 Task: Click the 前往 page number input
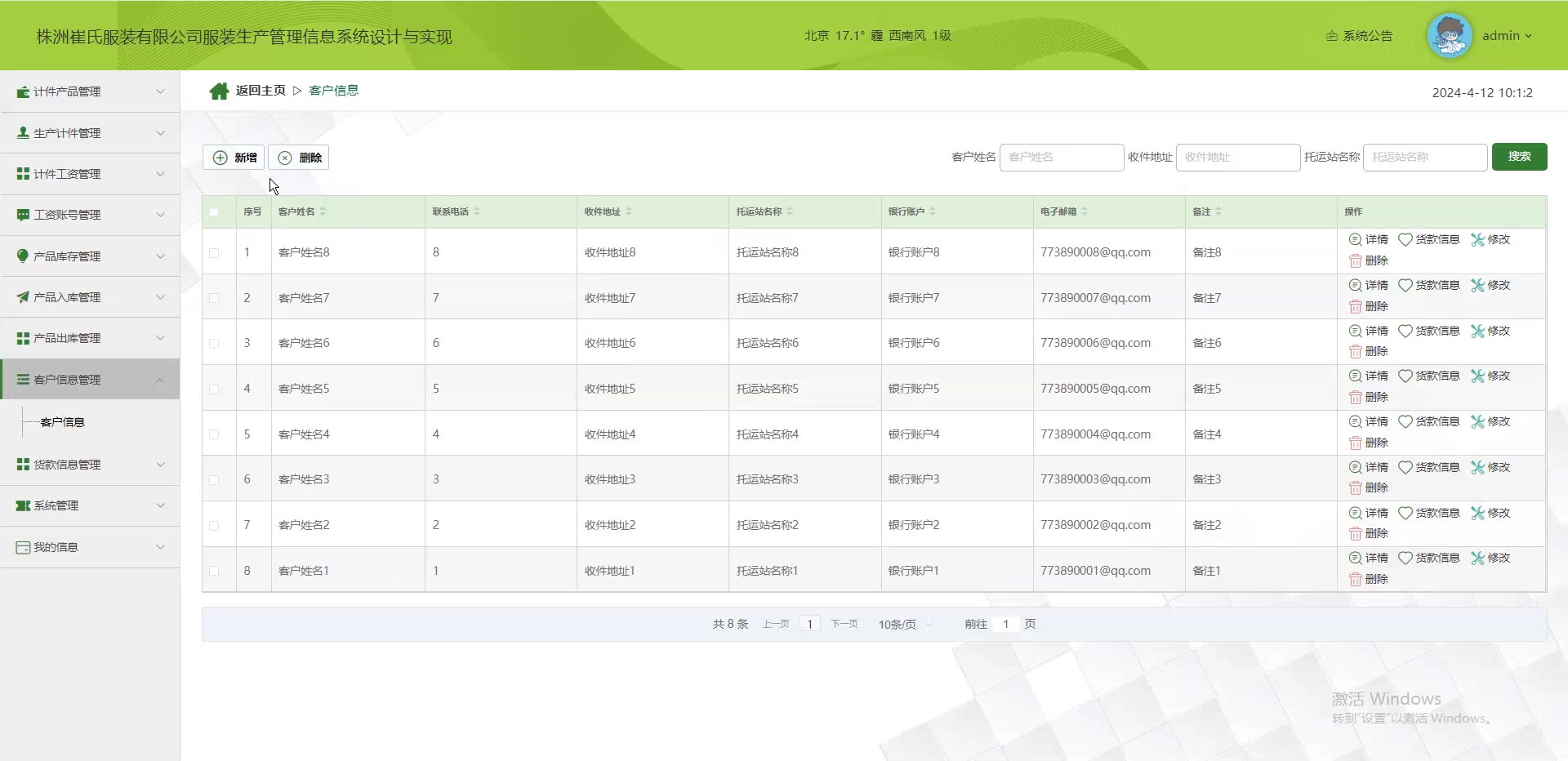point(1006,624)
